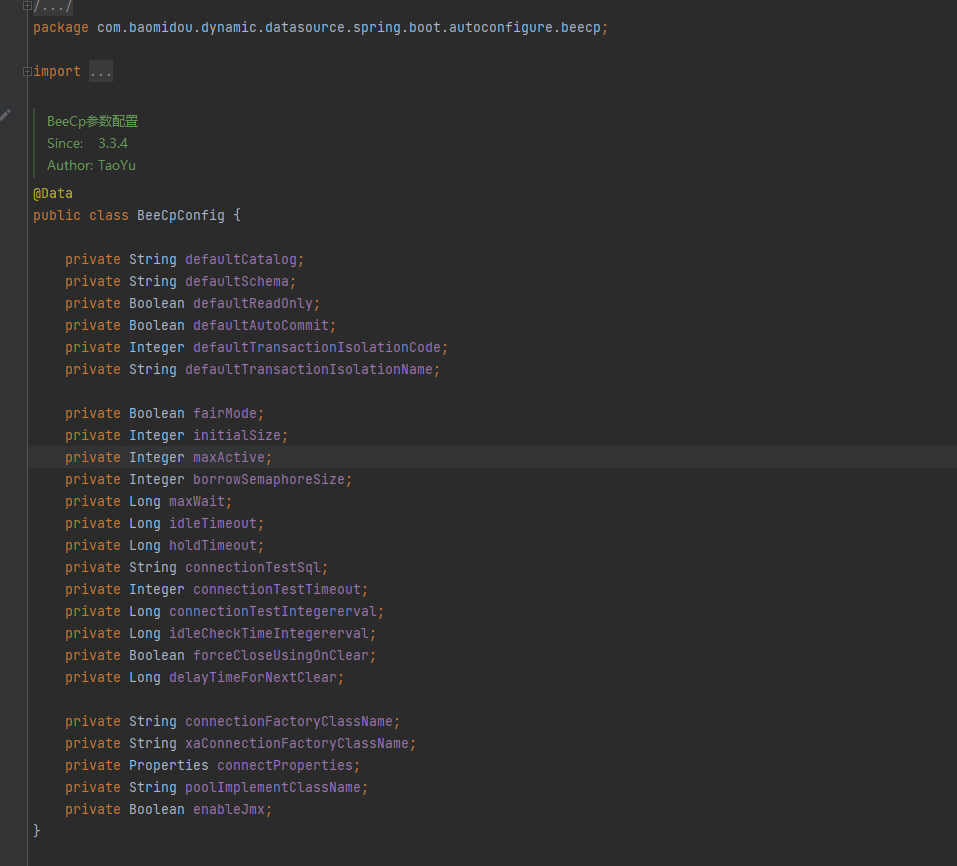Viewport: 957px width, 866px height.
Task: Expand the folded header comment at top
Action: pos(28,6)
